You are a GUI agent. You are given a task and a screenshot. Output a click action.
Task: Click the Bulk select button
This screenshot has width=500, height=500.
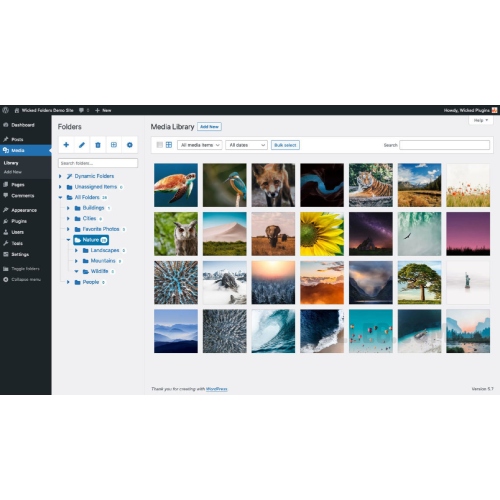click(x=285, y=145)
